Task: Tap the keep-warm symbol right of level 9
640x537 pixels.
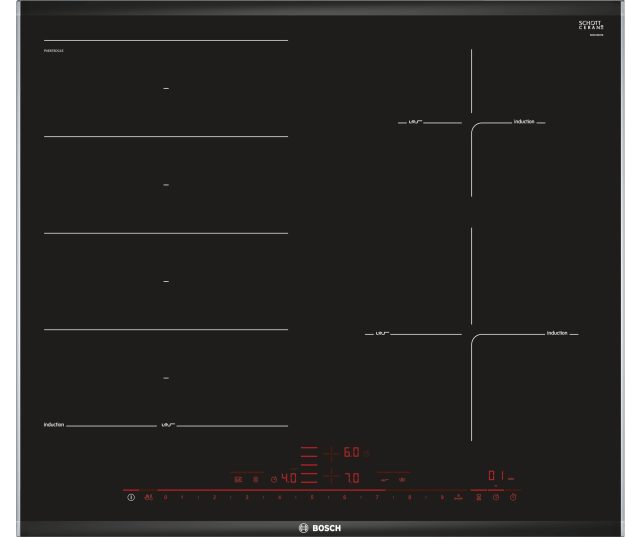Action: pyautogui.click(x=458, y=497)
